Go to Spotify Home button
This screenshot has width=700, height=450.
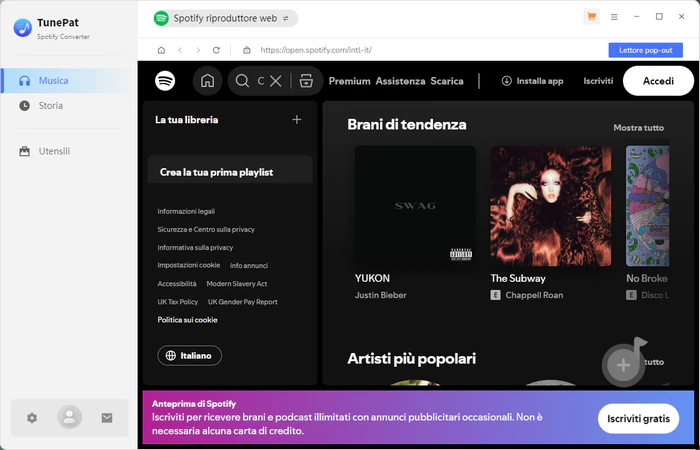pos(207,81)
